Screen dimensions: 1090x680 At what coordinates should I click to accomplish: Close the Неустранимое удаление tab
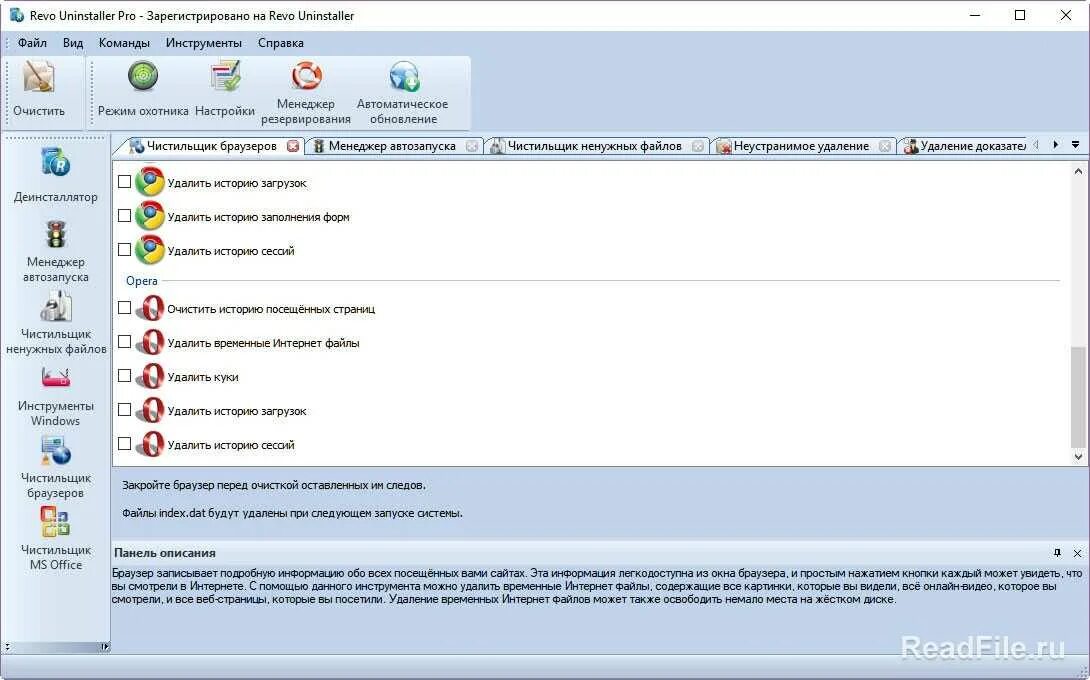(x=885, y=146)
